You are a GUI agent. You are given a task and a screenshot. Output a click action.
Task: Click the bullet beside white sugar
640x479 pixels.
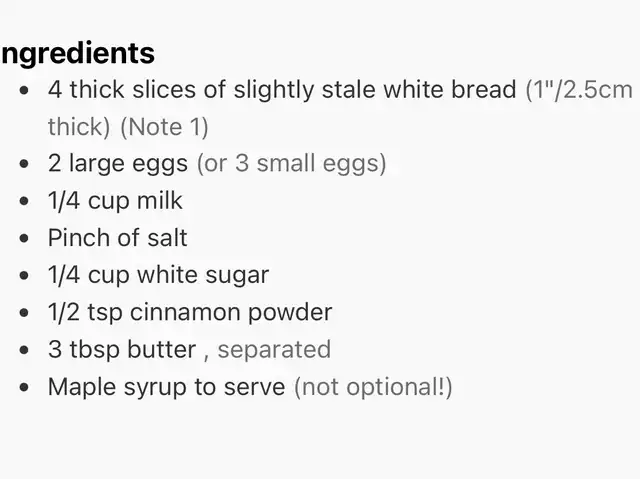(24, 275)
